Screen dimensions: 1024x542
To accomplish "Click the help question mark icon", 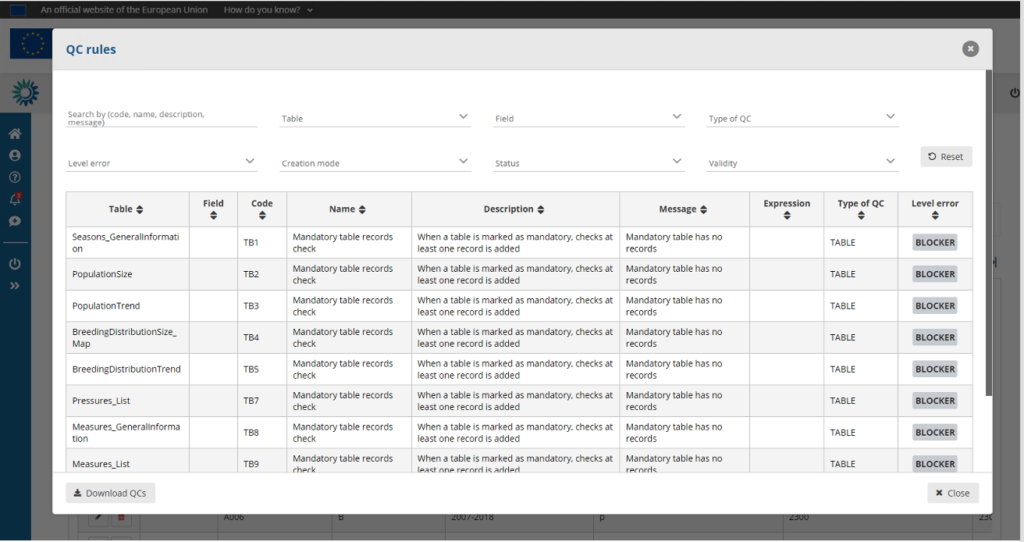I will (15, 177).
